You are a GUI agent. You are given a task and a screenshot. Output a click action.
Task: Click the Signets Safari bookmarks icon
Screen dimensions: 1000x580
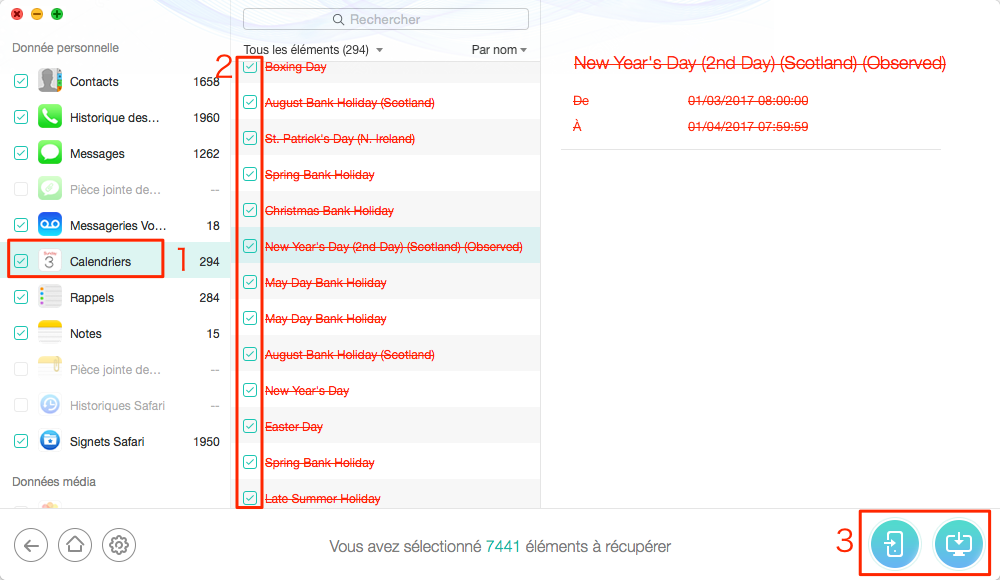(50, 441)
